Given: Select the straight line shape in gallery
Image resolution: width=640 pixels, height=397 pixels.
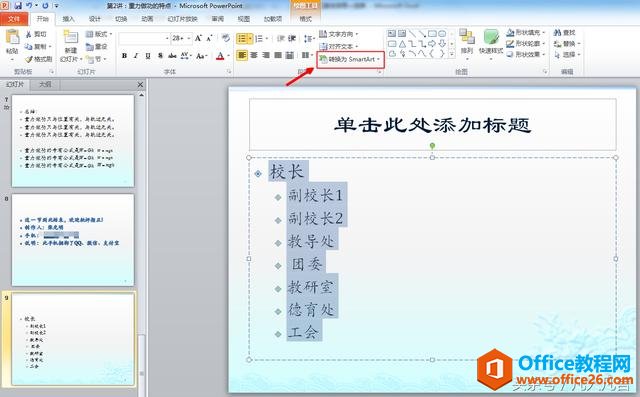Looking at the screenshot, I should [412, 33].
